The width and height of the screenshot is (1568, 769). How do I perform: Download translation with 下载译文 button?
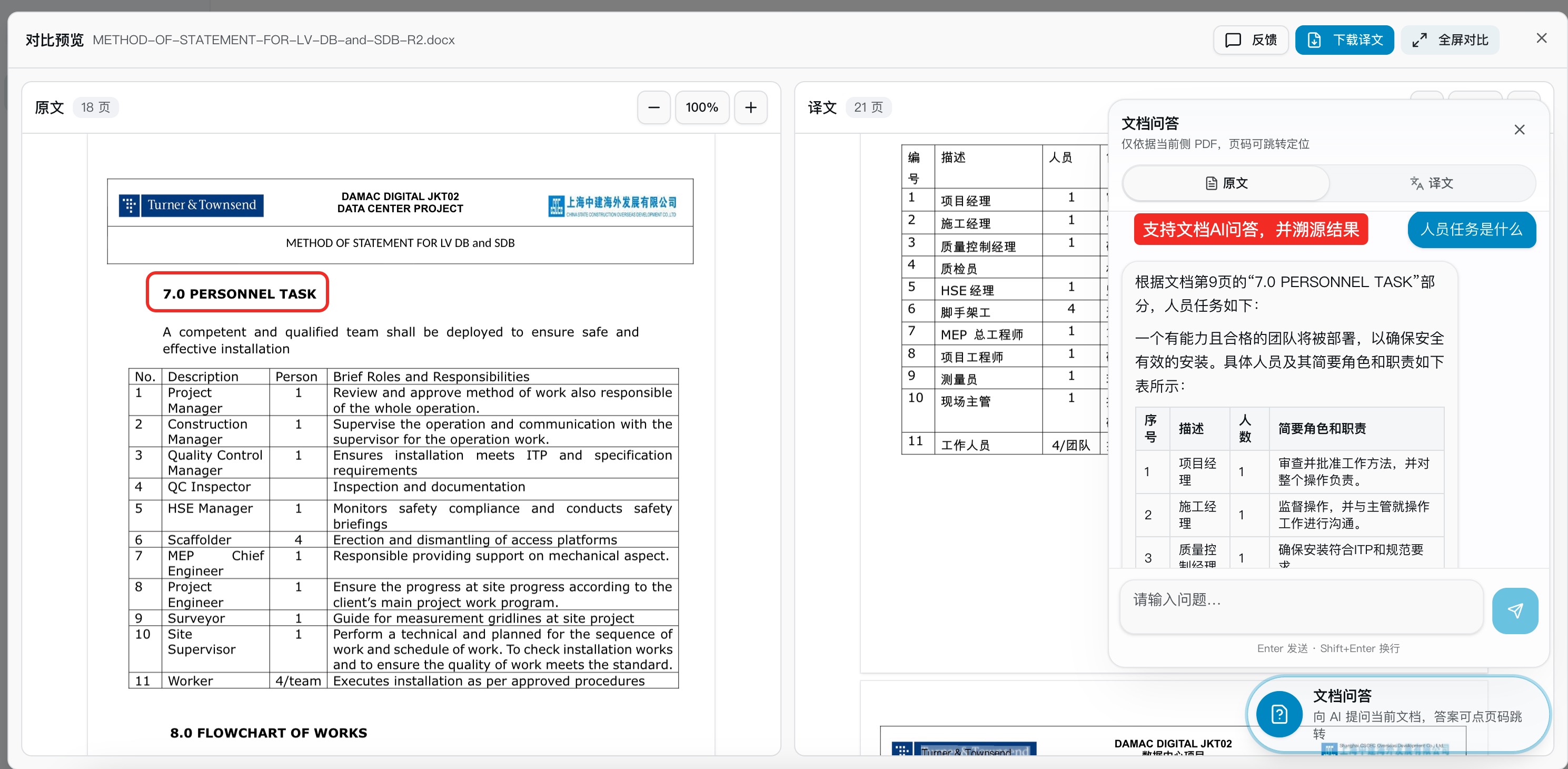tap(1344, 40)
